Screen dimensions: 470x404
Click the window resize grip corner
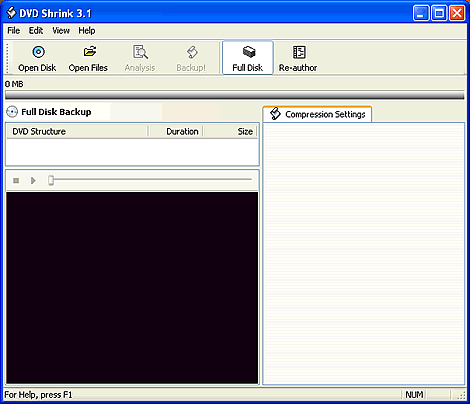tap(461, 395)
